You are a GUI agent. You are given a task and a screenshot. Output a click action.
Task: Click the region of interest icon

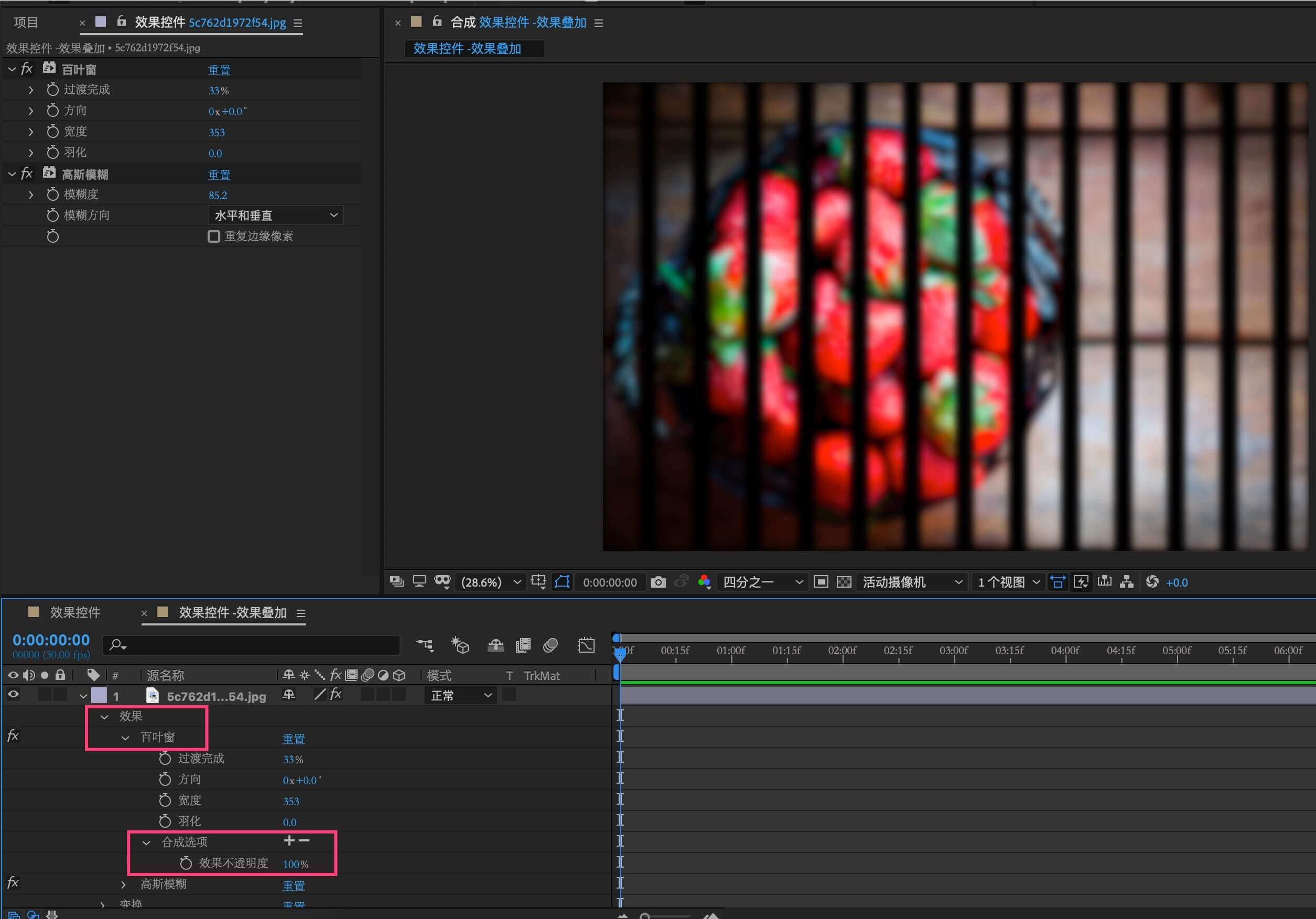coord(820,582)
